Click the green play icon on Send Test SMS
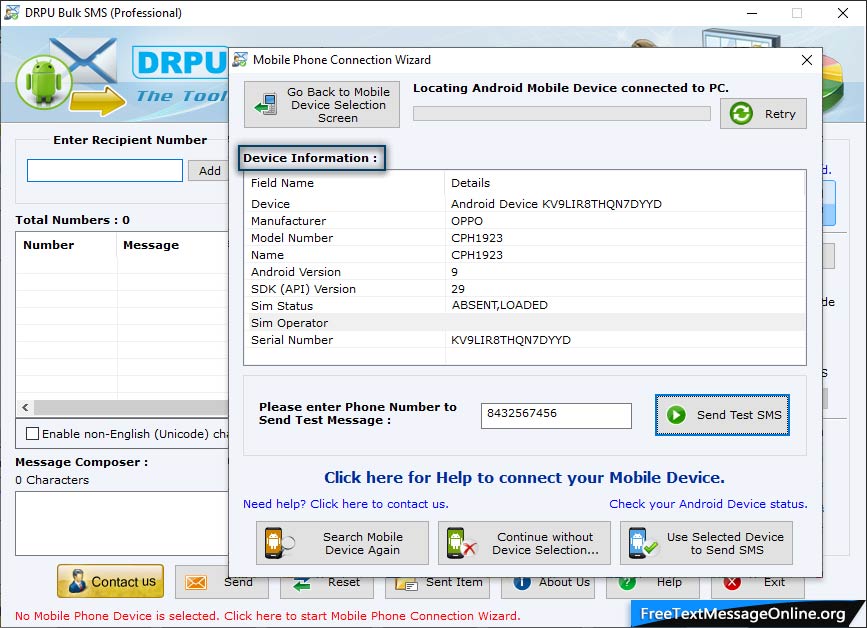 pos(676,415)
